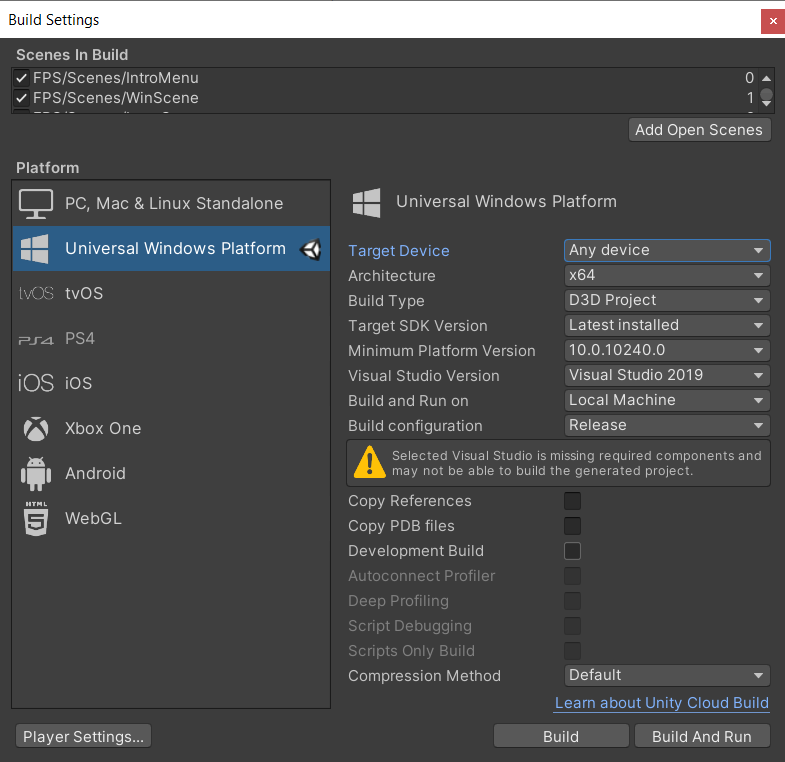Open the Target Device dropdown
Viewport: 785px width, 762px height.
tap(667, 250)
